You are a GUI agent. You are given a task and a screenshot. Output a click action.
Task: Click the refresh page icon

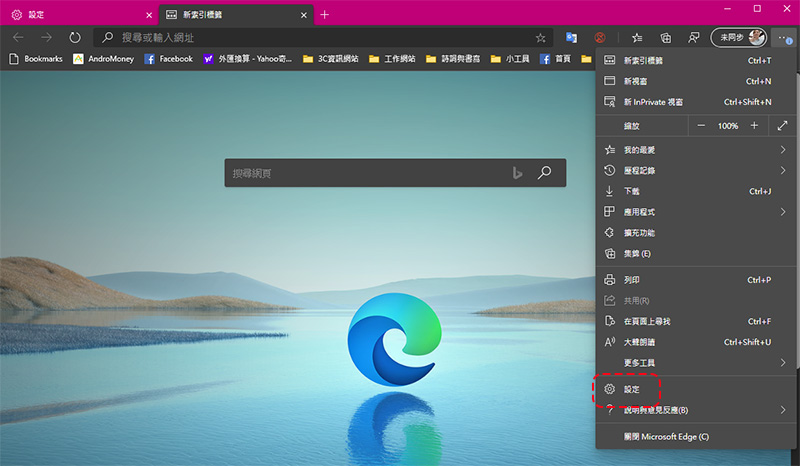pos(74,37)
